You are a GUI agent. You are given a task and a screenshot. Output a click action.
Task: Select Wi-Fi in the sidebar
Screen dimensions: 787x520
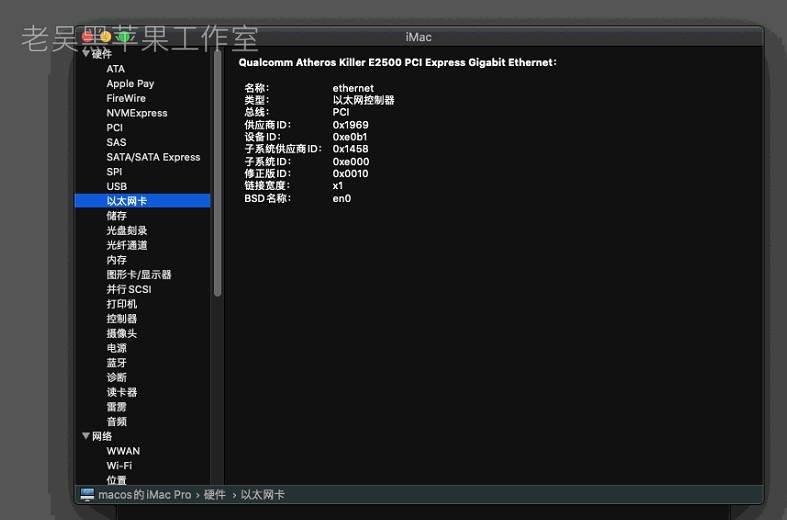(x=119, y=465)
